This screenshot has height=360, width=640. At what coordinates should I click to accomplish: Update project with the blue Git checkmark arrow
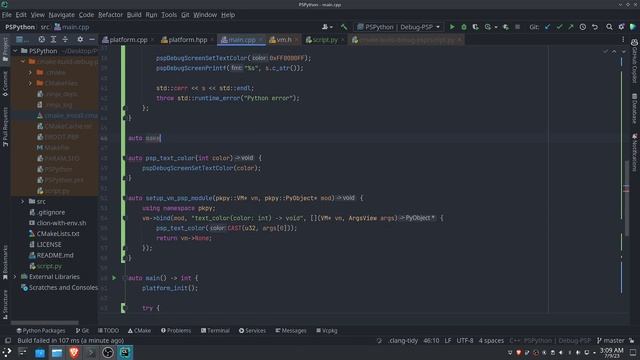click(x=547, y=27)
